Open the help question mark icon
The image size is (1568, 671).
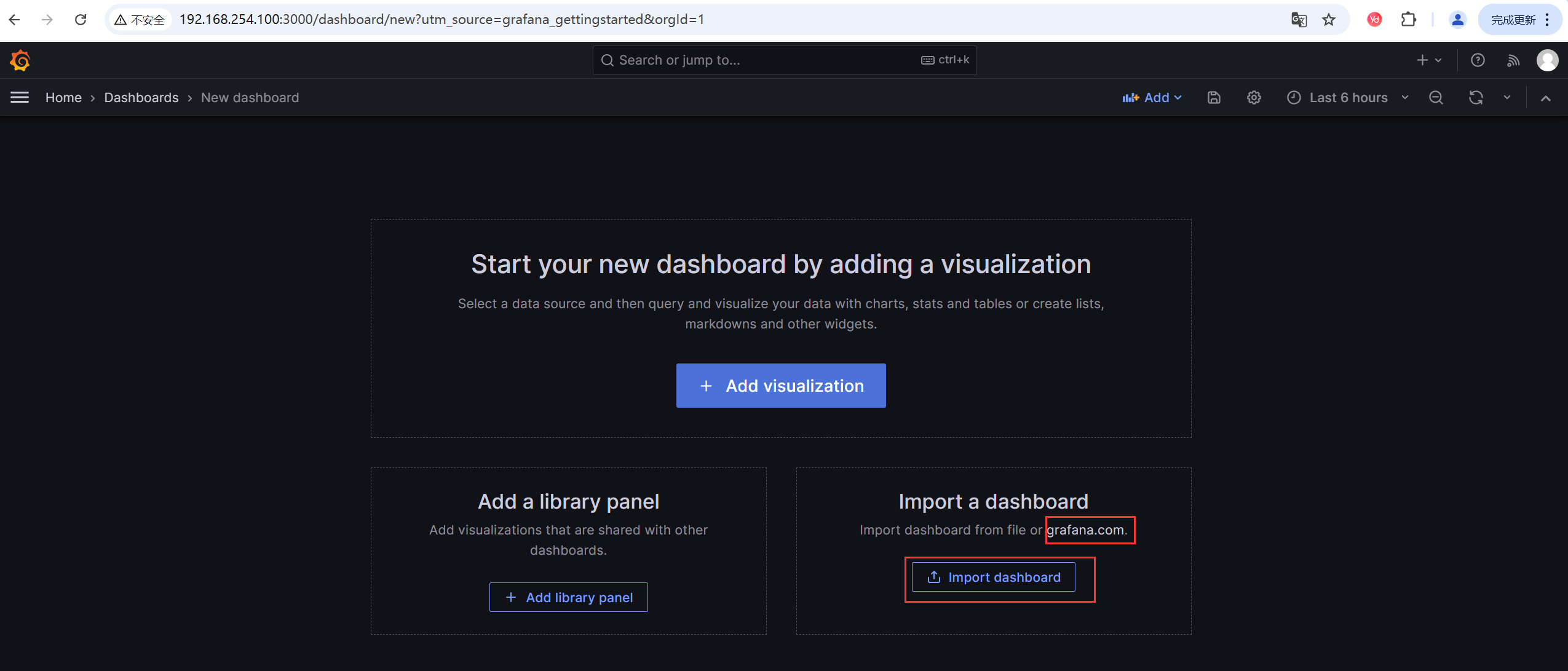tap(1478, 60)
